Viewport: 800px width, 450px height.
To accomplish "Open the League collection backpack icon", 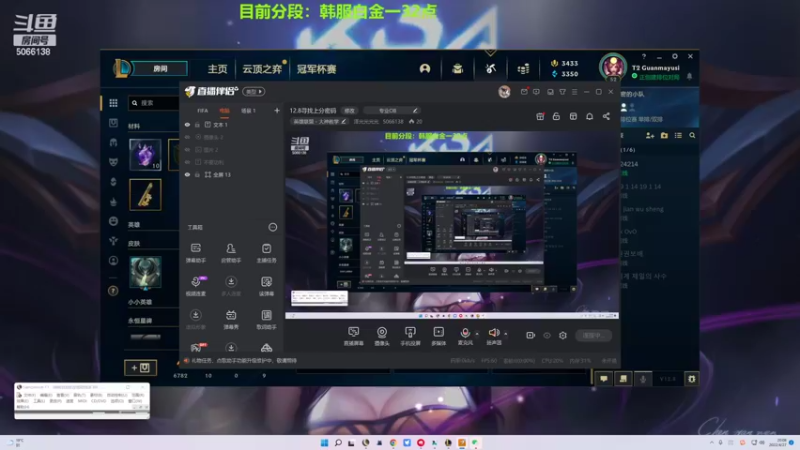I will tap(458, 68).
